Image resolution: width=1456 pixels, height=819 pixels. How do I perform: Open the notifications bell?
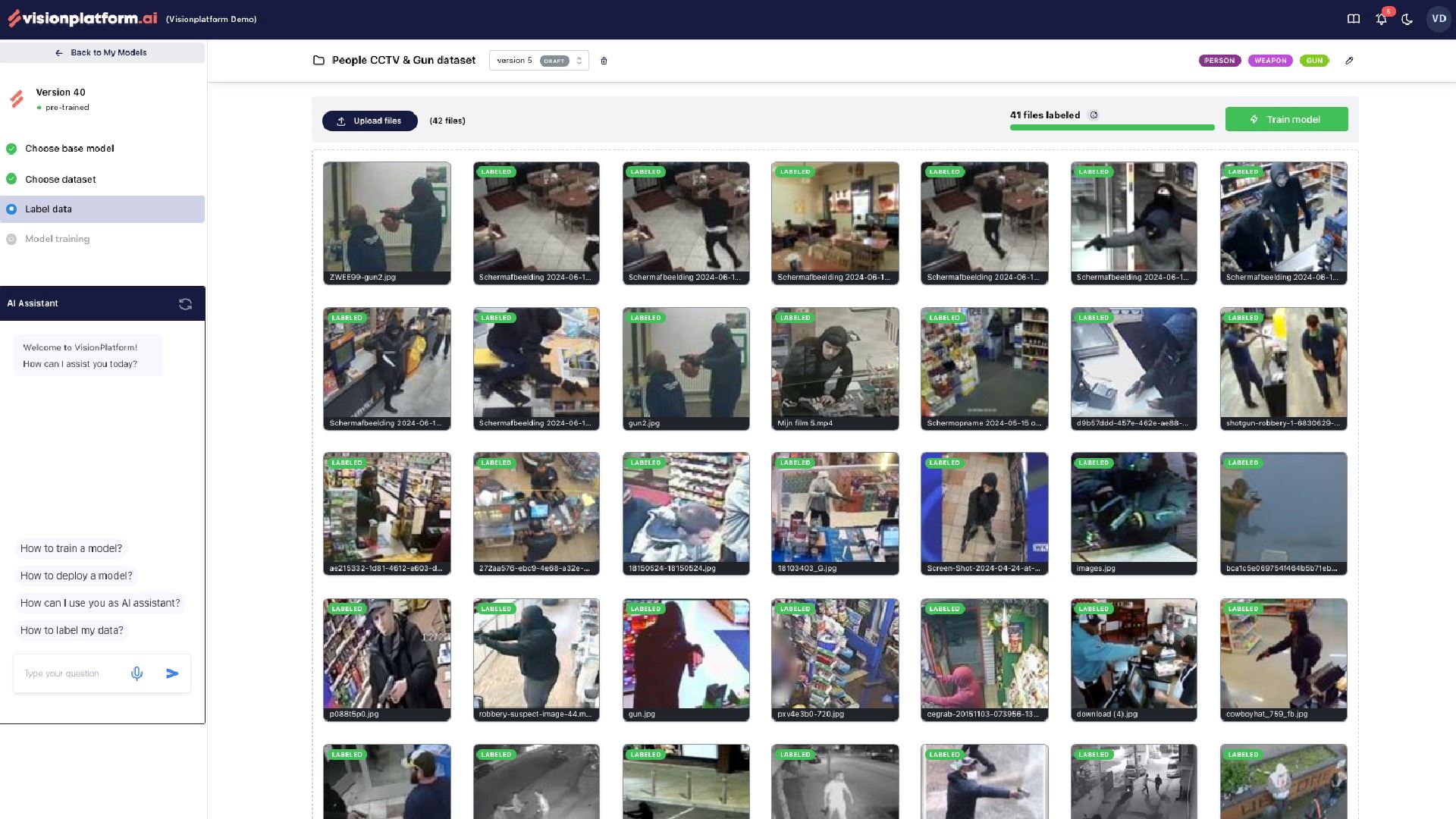coord(1381,19)
